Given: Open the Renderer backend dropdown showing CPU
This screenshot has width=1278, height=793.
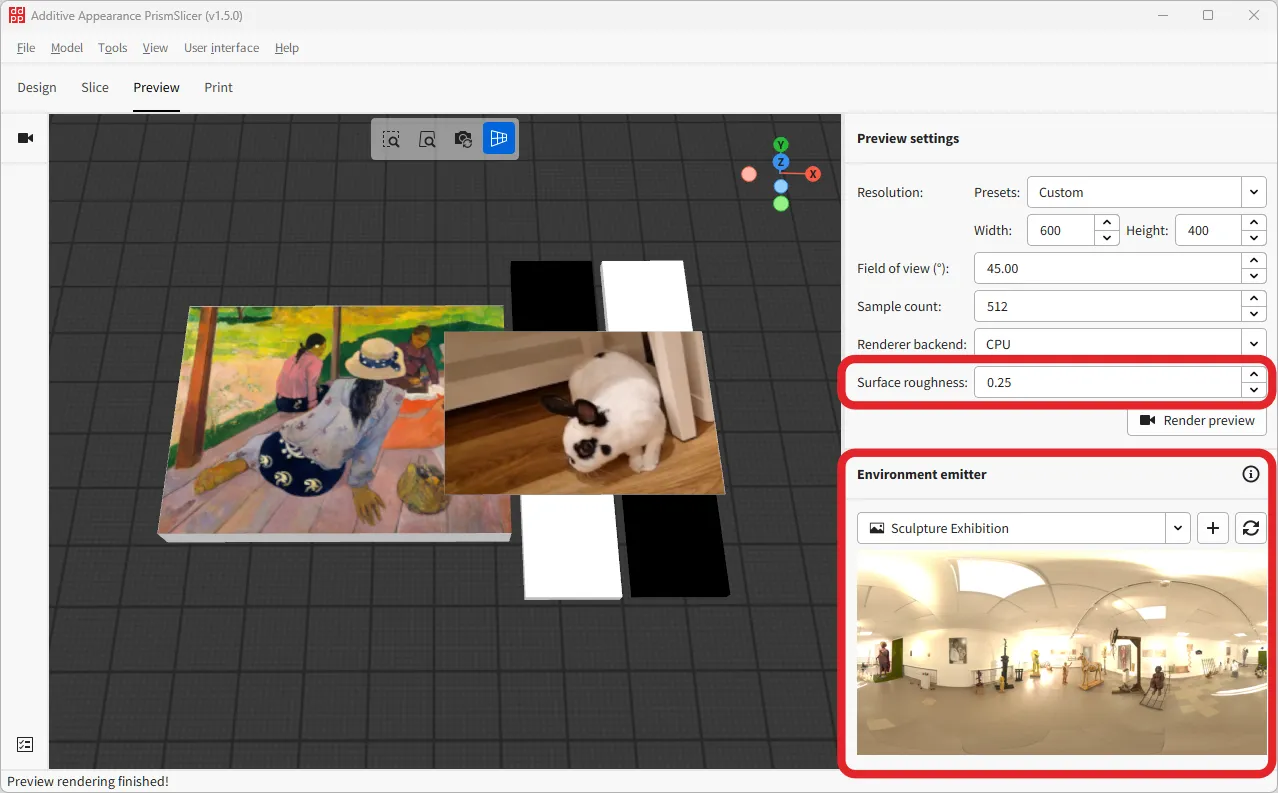Looking at the screenshot, I should [1119, 343].
